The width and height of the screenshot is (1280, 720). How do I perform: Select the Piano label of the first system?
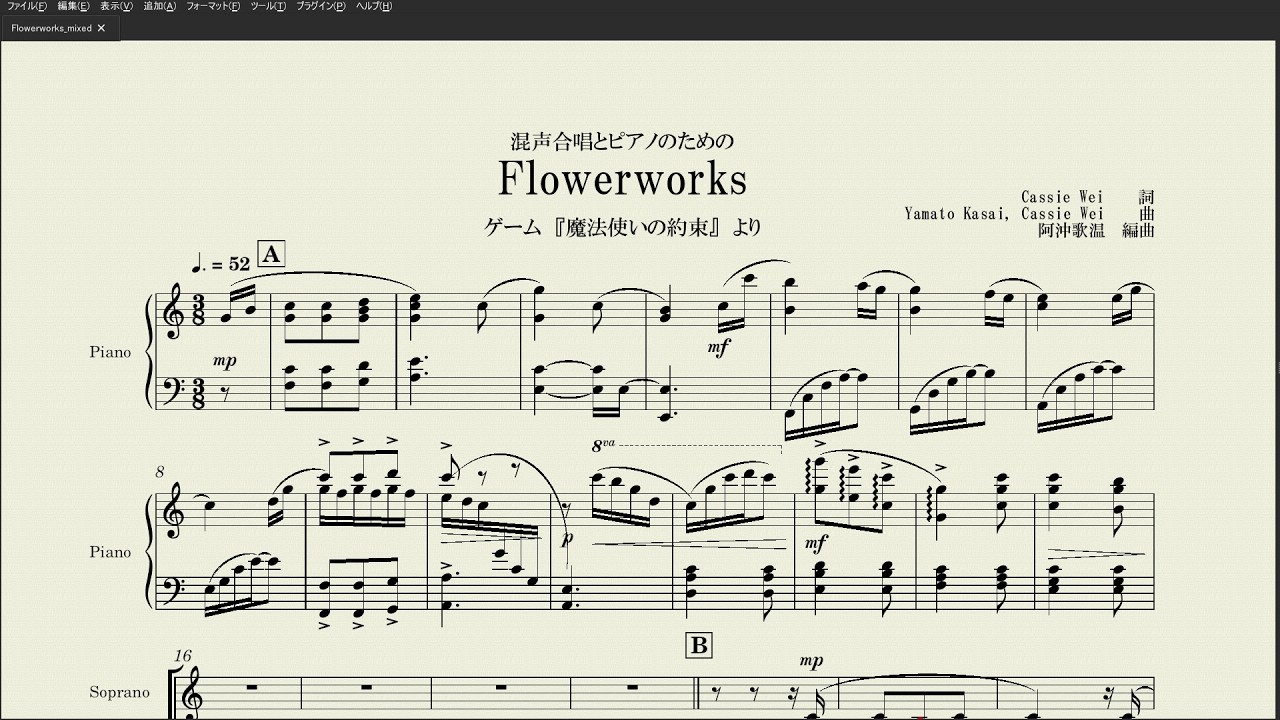click(110, 352)
